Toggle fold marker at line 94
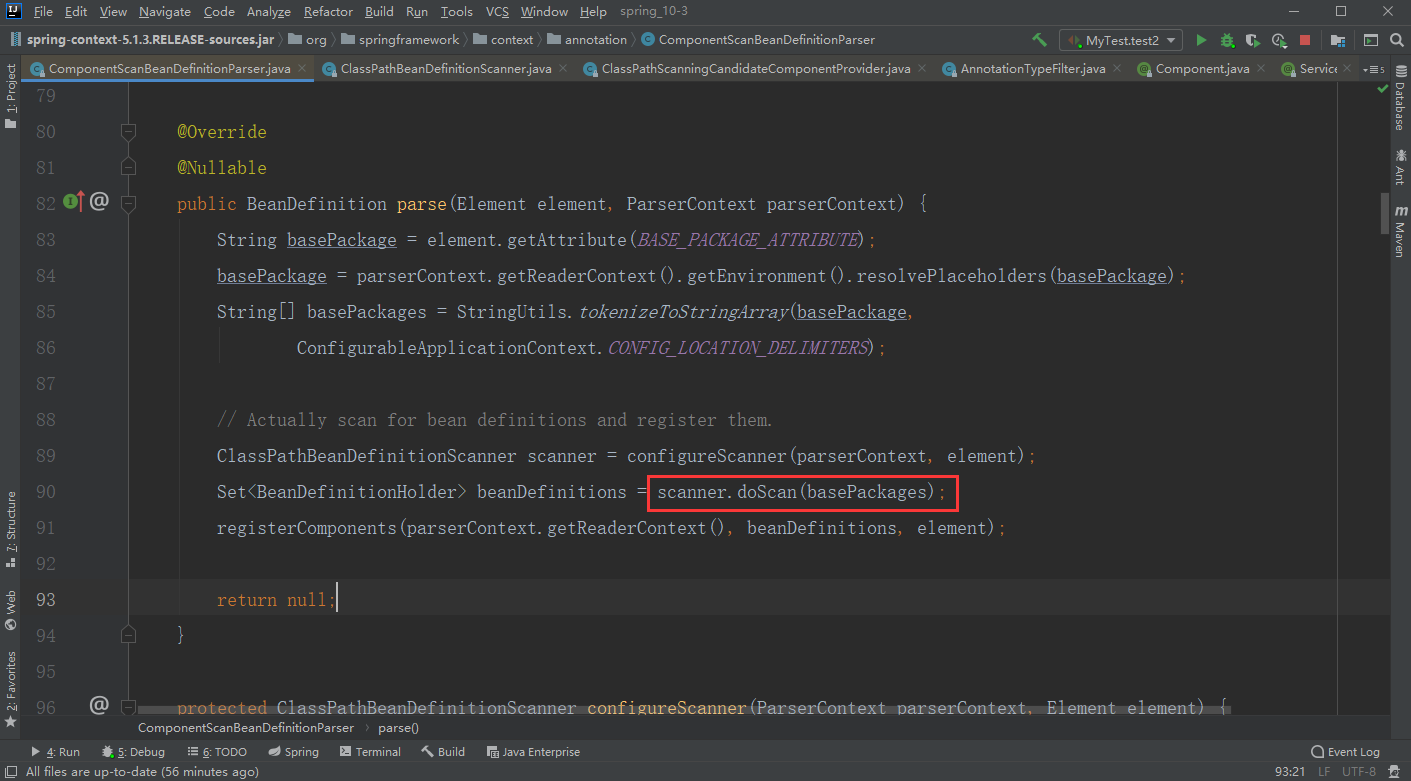This screenshot has width=1411, height=781. pyautogui.click(x=128, y=634)
